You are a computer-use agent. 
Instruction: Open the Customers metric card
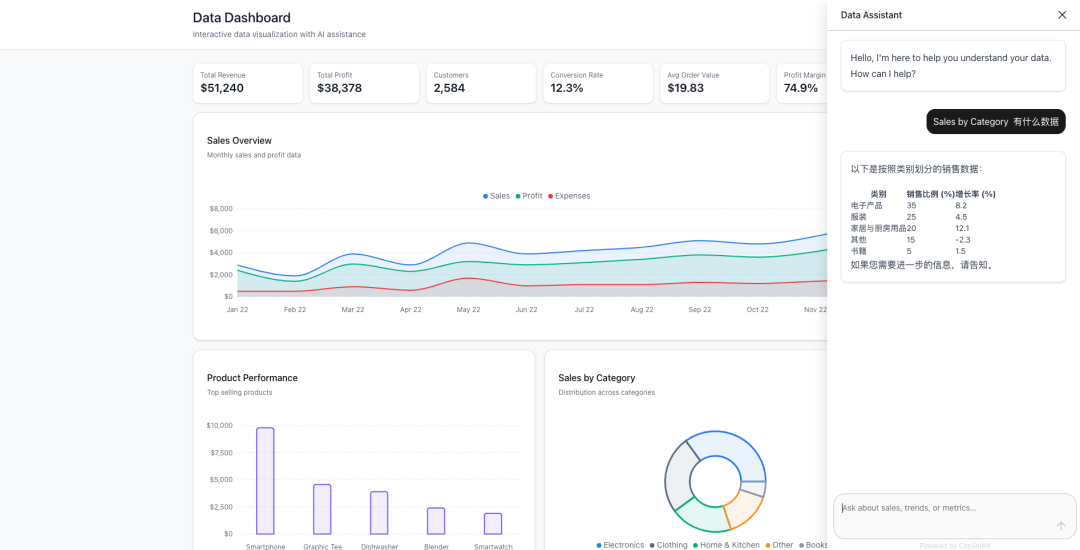point(481,83)
